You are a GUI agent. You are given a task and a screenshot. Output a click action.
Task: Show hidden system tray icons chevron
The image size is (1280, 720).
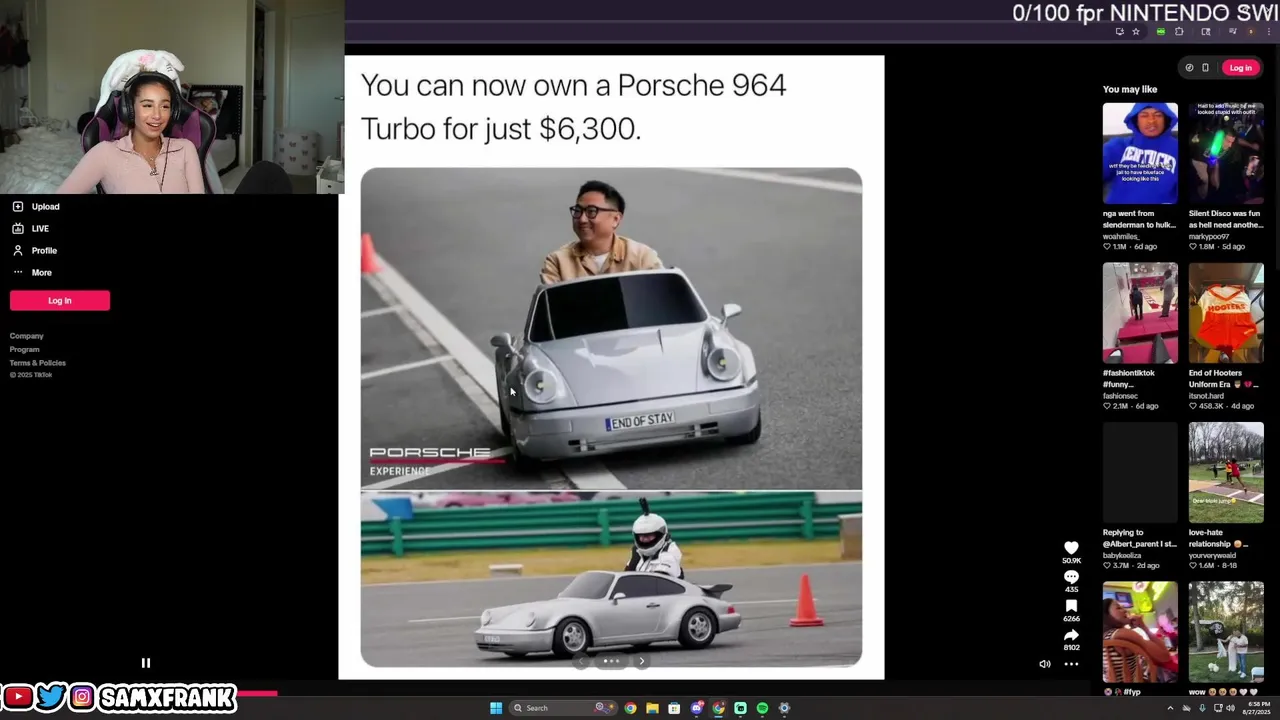tap(1170, 708)
